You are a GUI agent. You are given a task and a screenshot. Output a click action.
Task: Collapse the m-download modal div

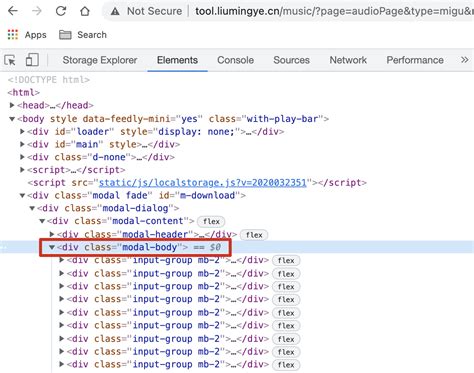point(22,195)
